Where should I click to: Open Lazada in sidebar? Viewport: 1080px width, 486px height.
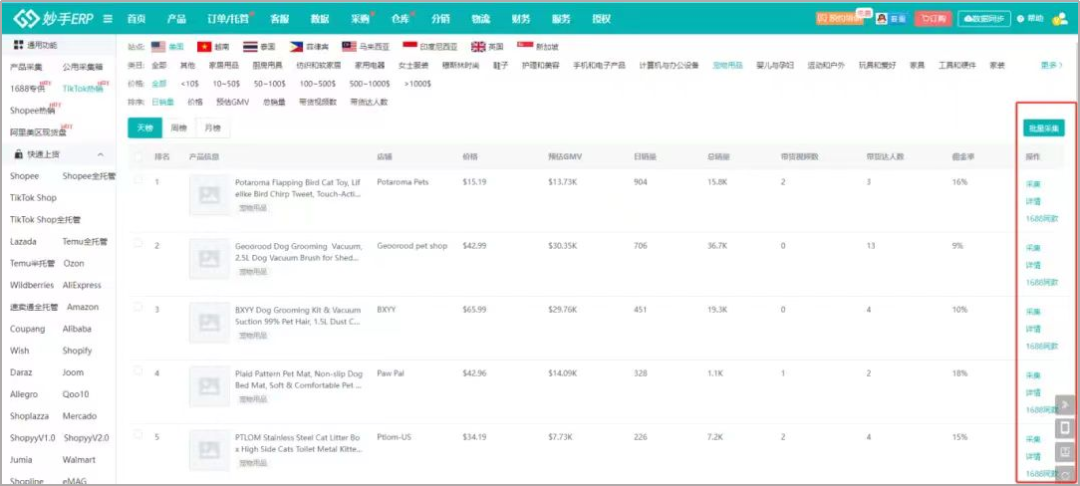(23, 242)
